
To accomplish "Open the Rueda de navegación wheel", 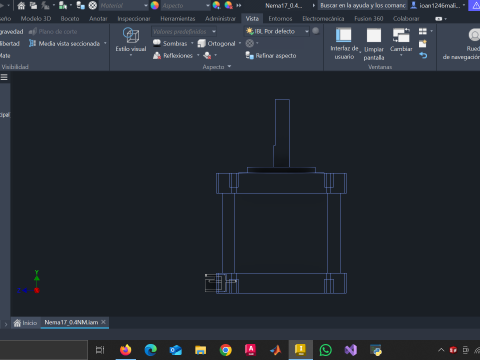I will pyautogui.click(x=474, y=35).
